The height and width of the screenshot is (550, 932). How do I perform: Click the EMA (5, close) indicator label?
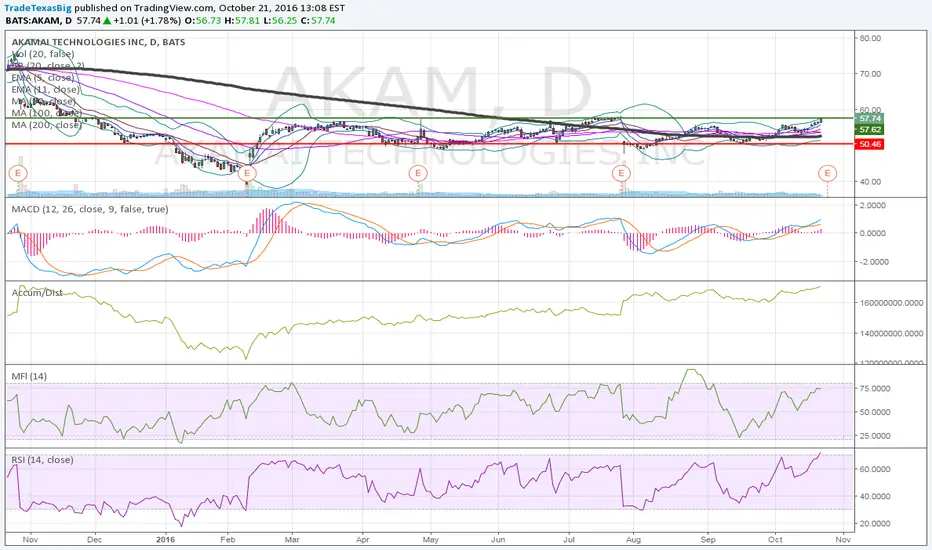click(x=43, y=78)
